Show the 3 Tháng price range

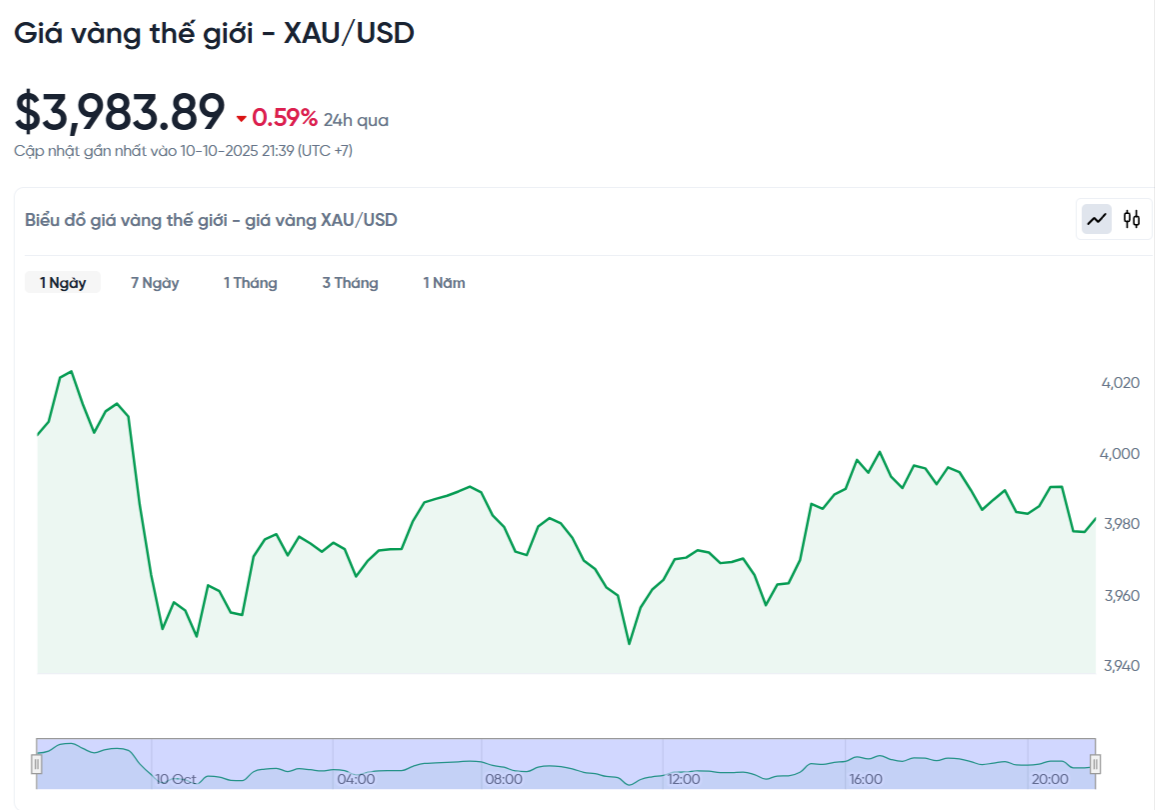click(x=350, y=283)
